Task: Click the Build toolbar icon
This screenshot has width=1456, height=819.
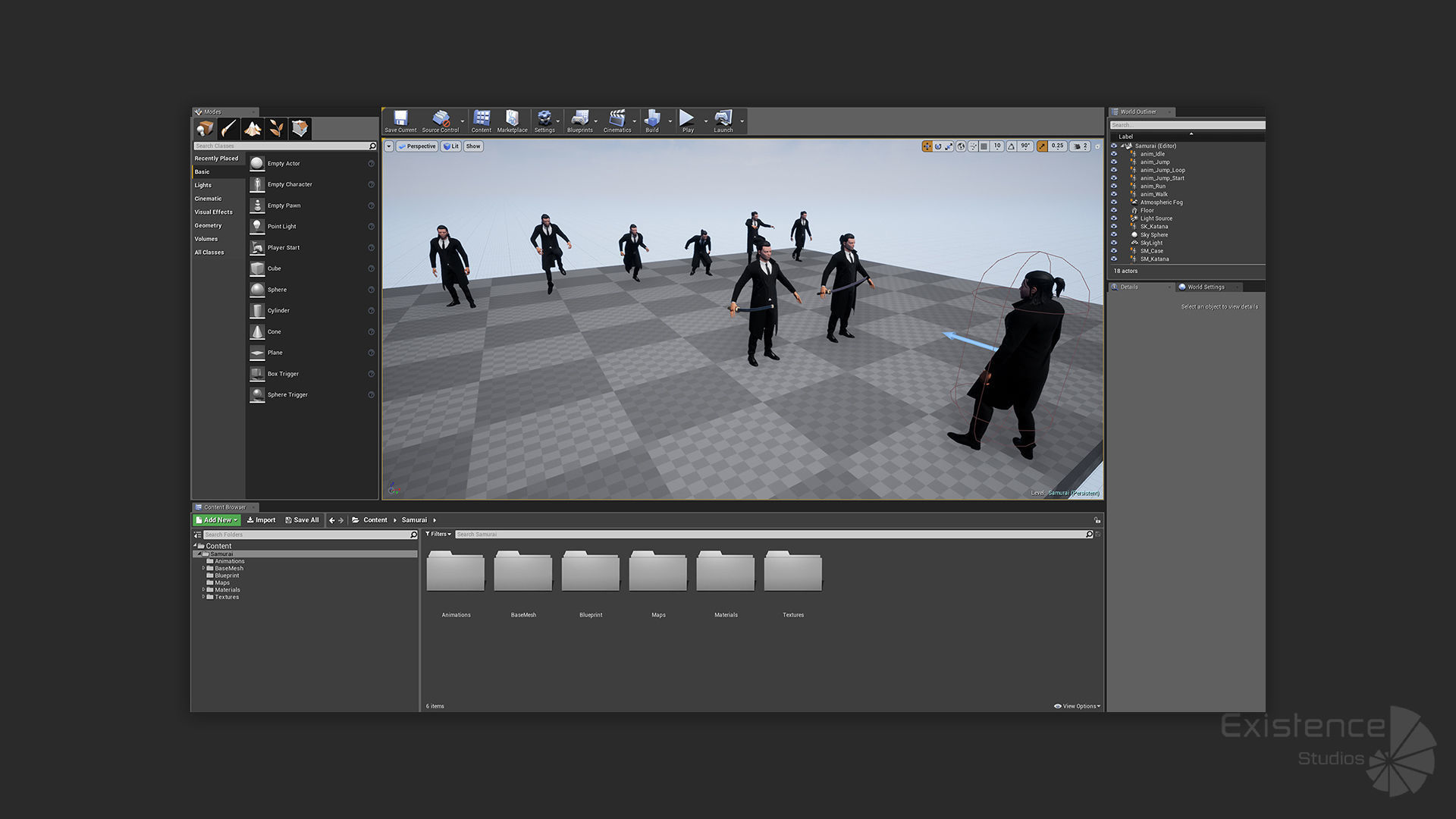Action: click(x=651, y=120)
